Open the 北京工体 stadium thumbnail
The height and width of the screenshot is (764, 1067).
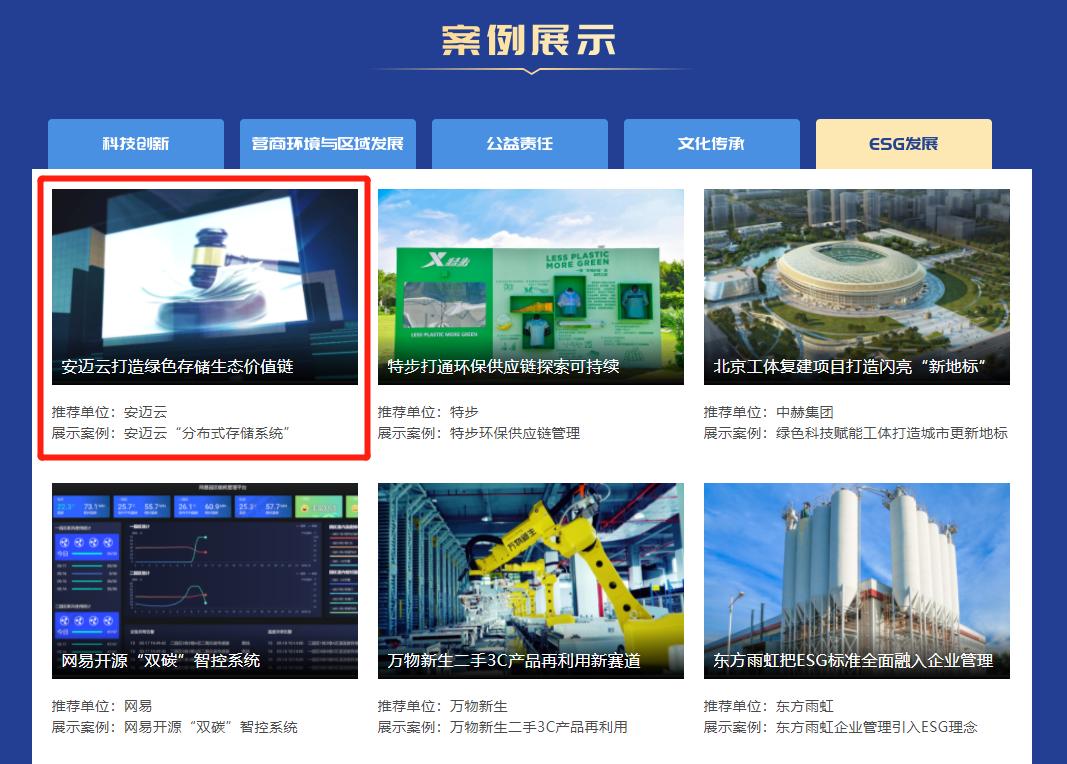point(857,286)
